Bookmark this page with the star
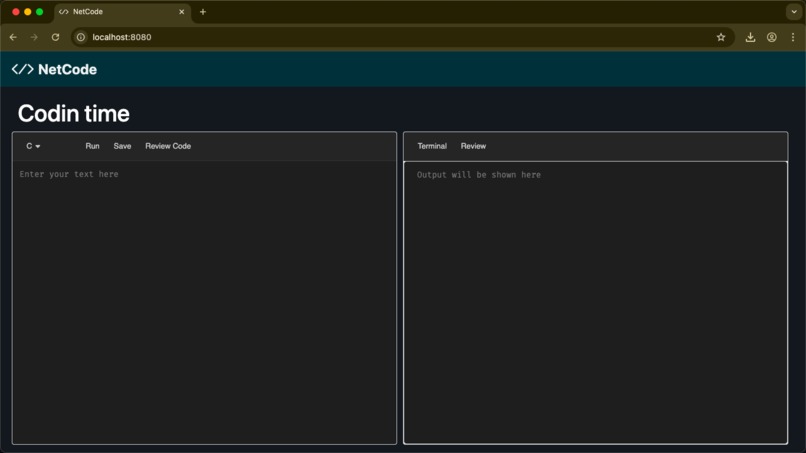This screenshot has height=453, width=806. coord(721,37)
